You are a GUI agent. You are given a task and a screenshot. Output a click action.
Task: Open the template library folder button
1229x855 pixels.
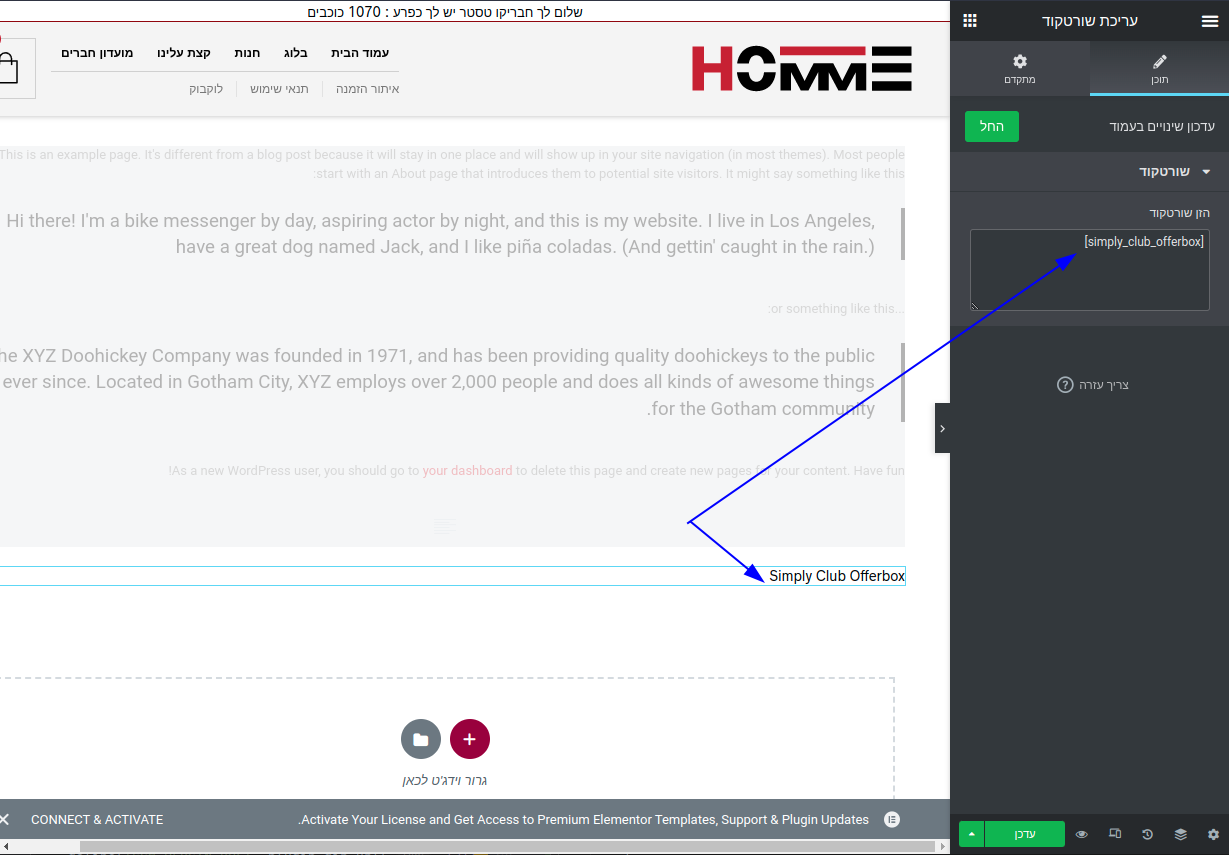coord(421,739)
